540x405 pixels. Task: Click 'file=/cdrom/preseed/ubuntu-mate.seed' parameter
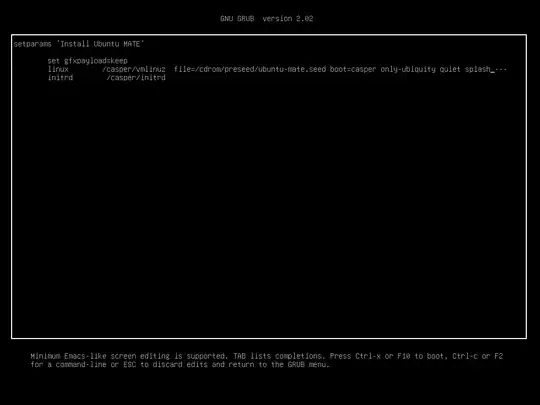(250, 69)
